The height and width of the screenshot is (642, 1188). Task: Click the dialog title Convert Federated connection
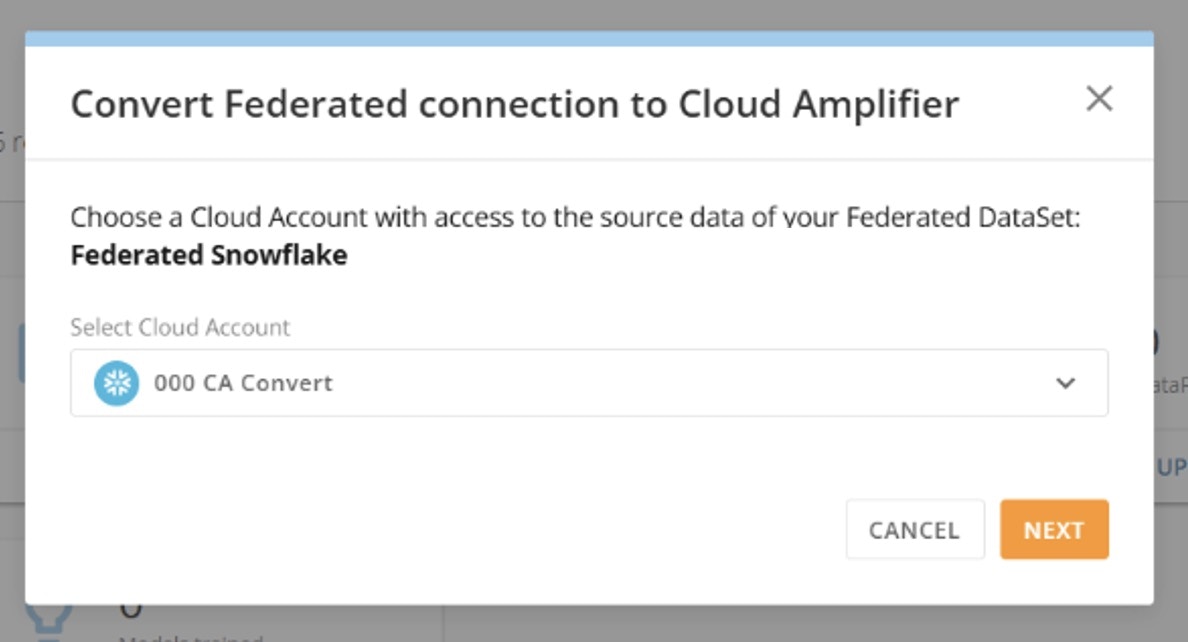click(514, 104)
